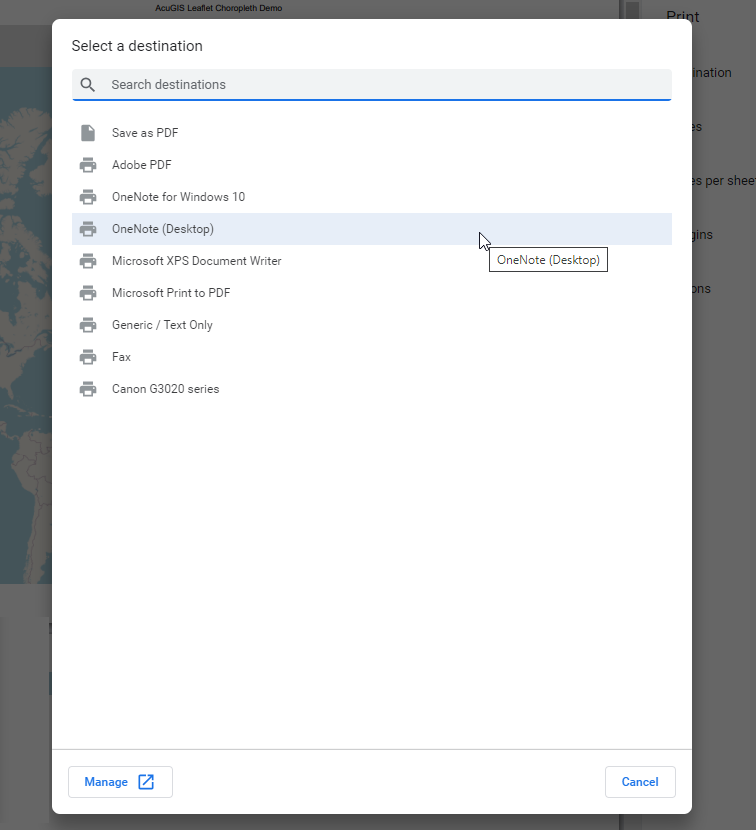
Task: Click the Save as PDF document icon
Action: [88, 133]
